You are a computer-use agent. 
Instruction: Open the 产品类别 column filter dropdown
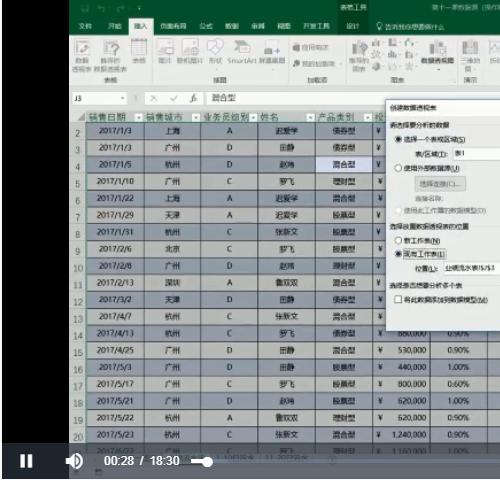(x=367, y=117)
